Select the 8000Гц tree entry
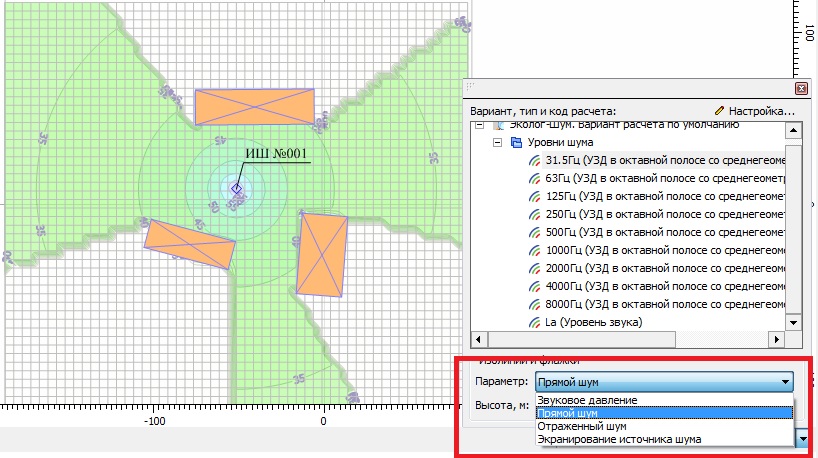 (660, 305)
